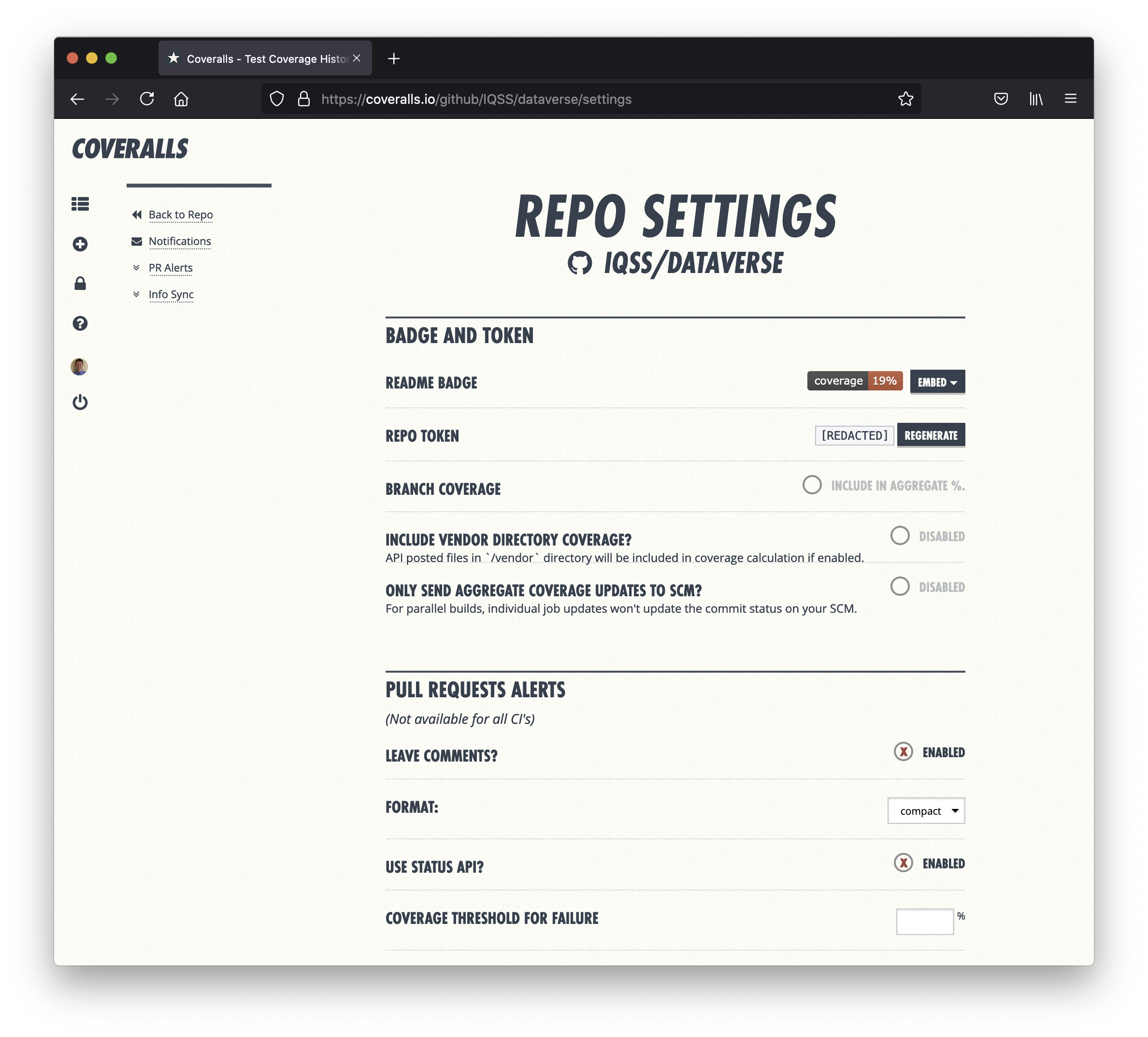The width and height of the screenshot is (1148, 1037).
Task: Open the question mark help icon
Action: pos(80,323)
